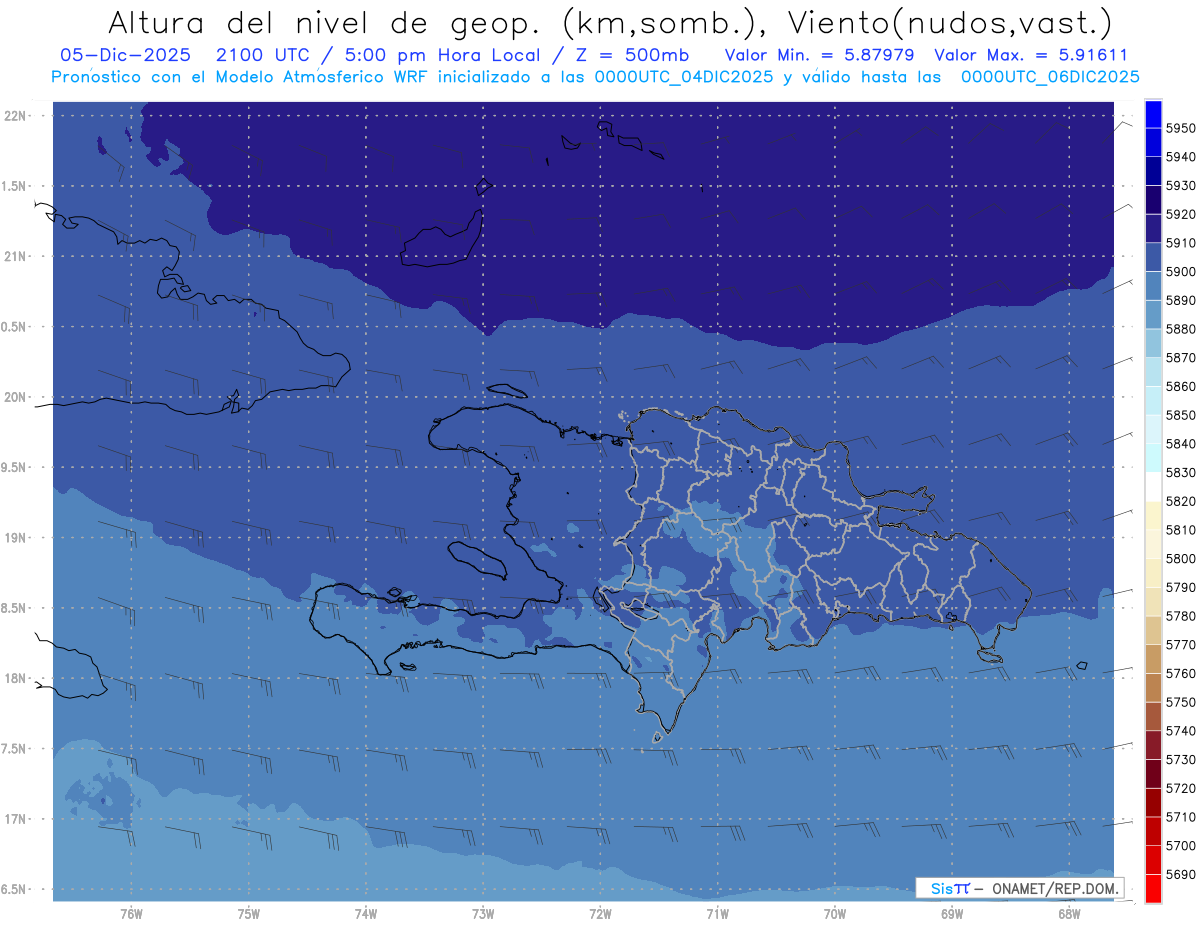Click the '8.5N' latitude label
The width and height of the screenshot is (1200, 927).
(x=14, y=608)
